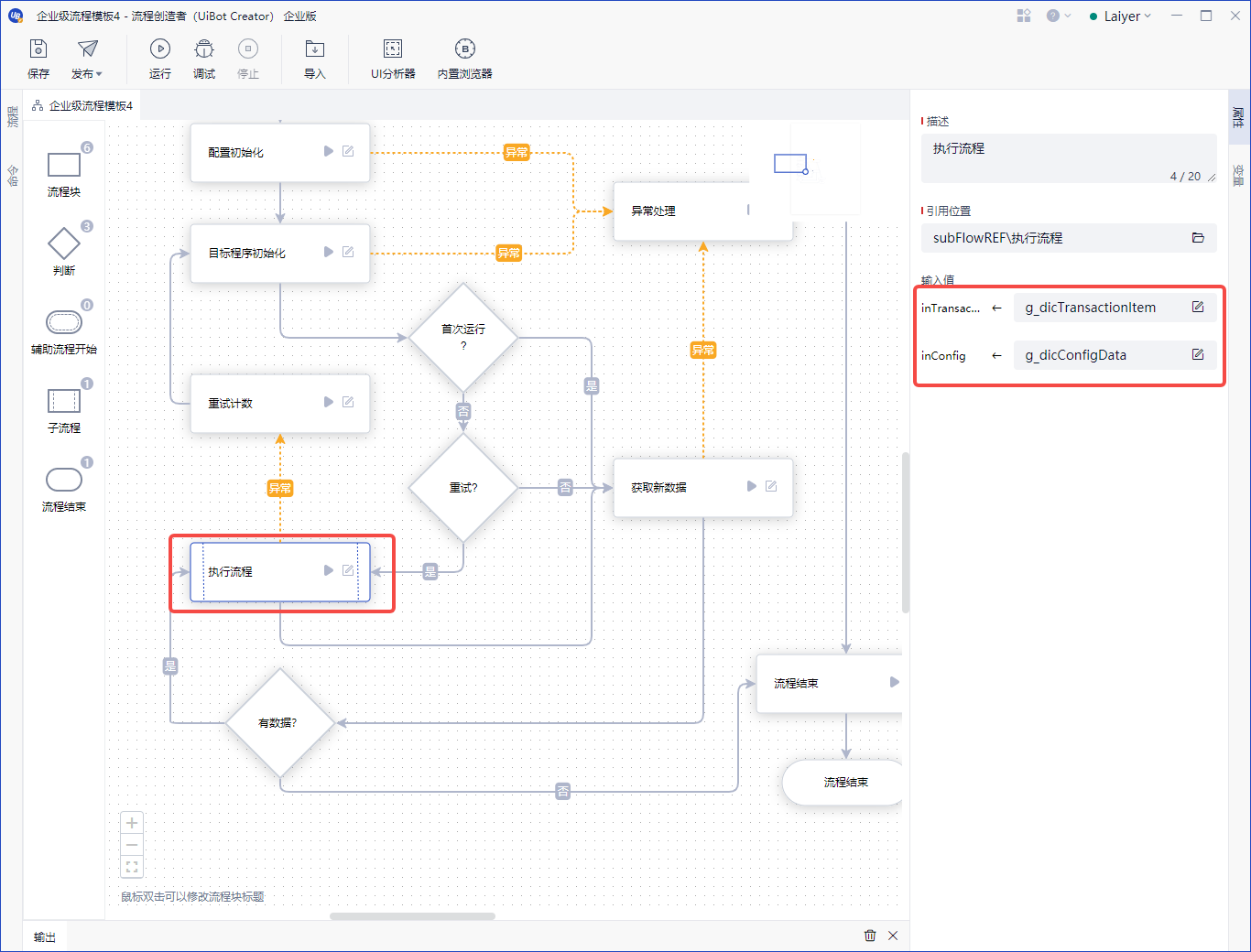This screenshot has width=1251, height=952.
Task: Zoom in the canvas with plus button
Action: [132, 823]
